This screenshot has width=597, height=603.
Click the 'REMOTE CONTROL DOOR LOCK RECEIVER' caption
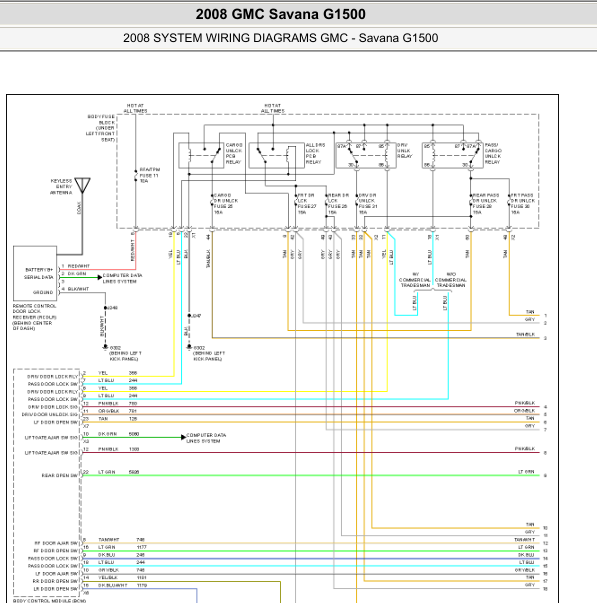35,317
